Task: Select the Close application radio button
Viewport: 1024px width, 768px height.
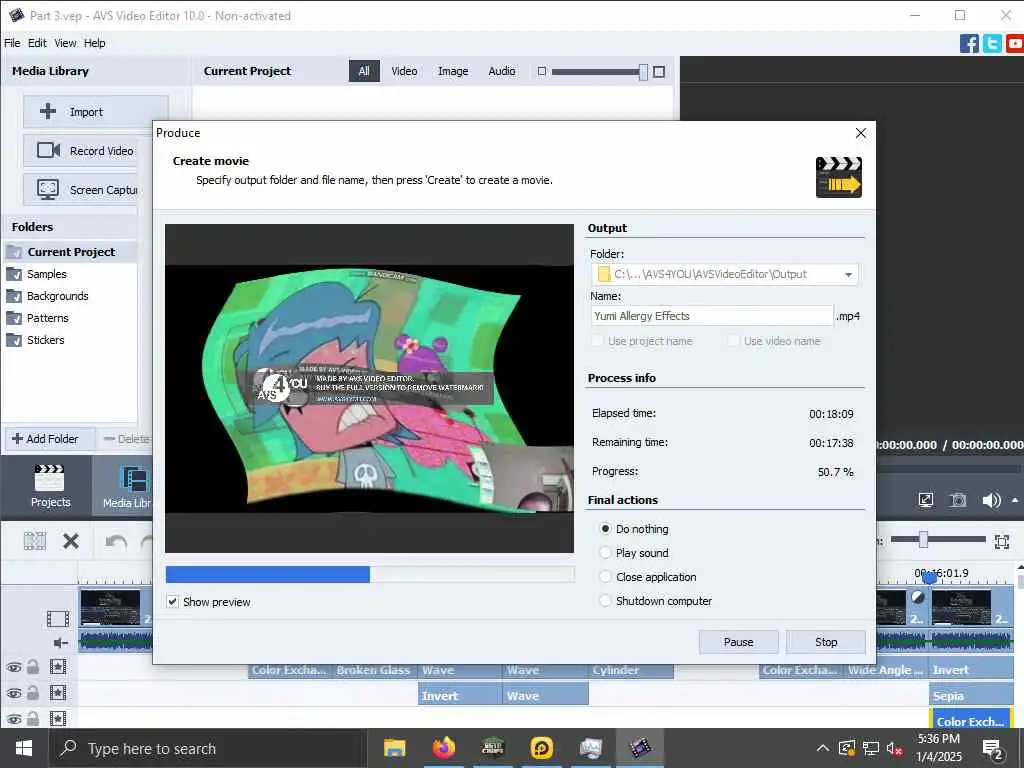Action: pyautogui.click(x=605, y=577)
